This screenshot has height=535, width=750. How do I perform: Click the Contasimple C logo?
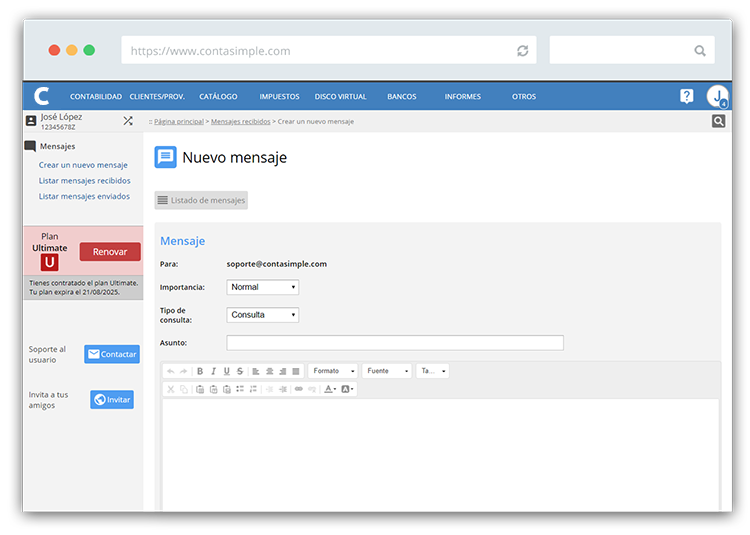(x=42, y=96)
